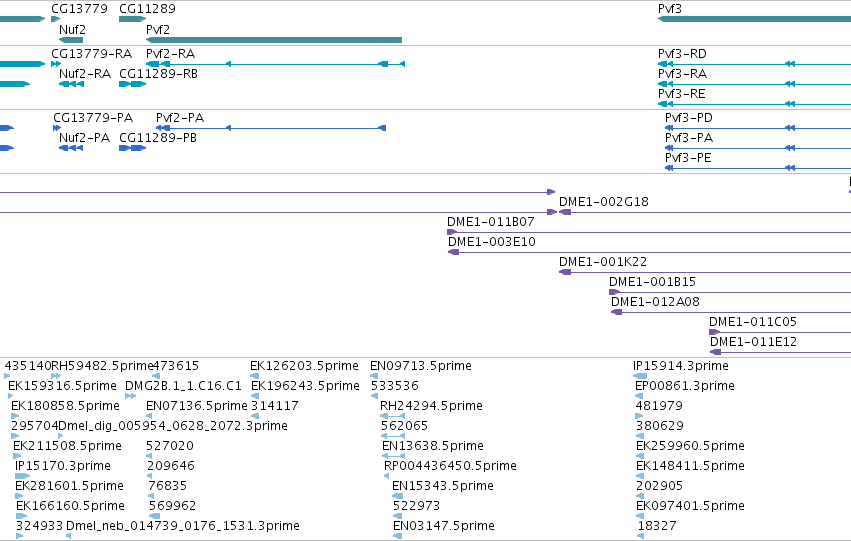Select the Pvf2-PA protein label

(180, 118)
